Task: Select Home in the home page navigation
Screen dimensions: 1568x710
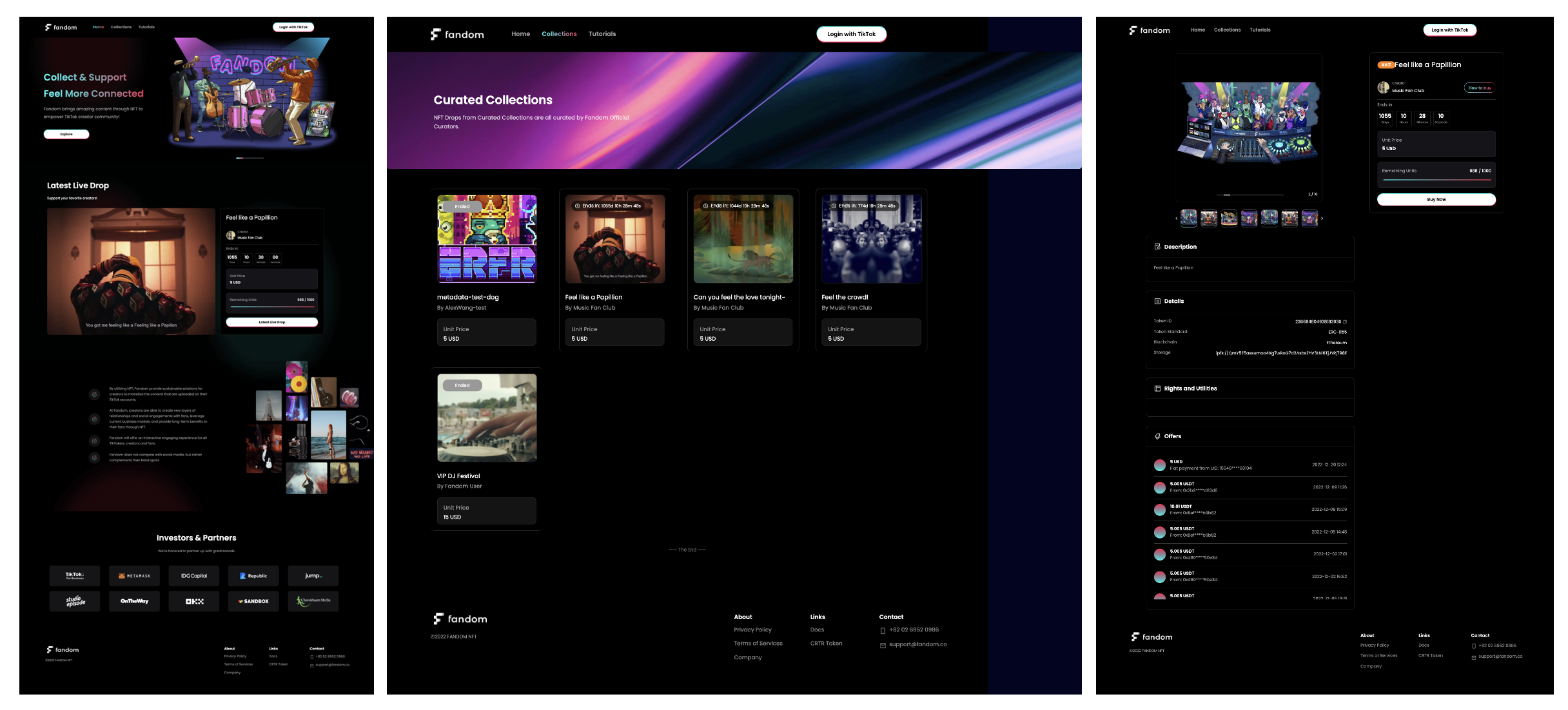Action: 98,27
